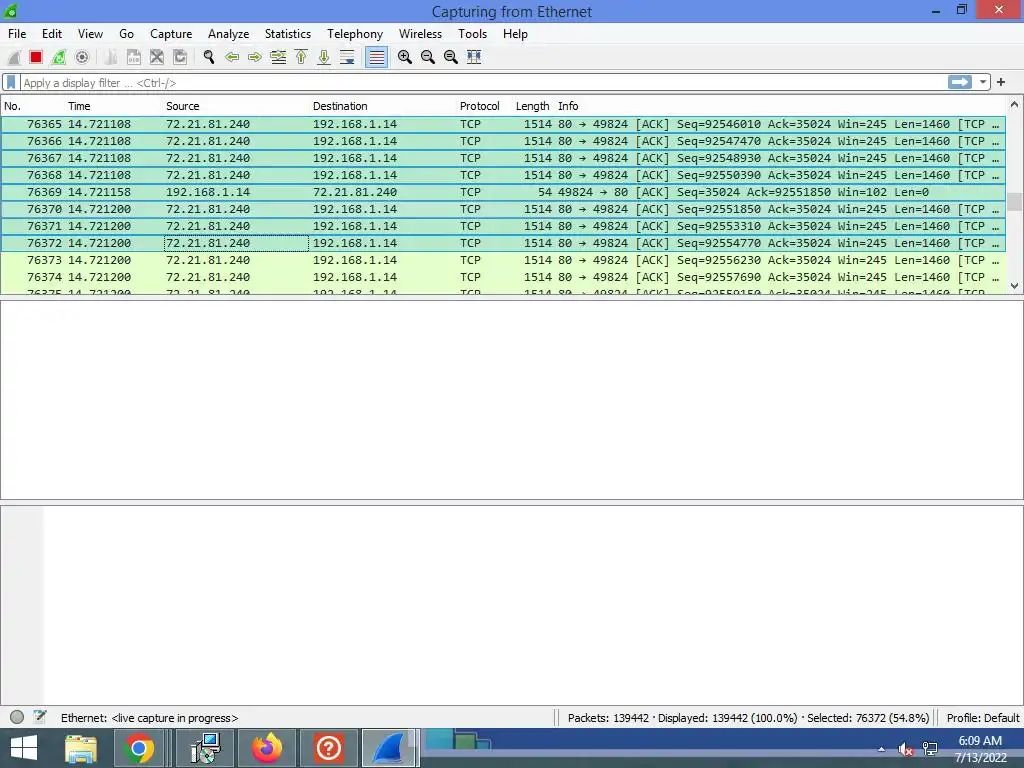Screen dimensions: 1024x768
Task: Add a filter button with plus
Action: coord(1000,82)
